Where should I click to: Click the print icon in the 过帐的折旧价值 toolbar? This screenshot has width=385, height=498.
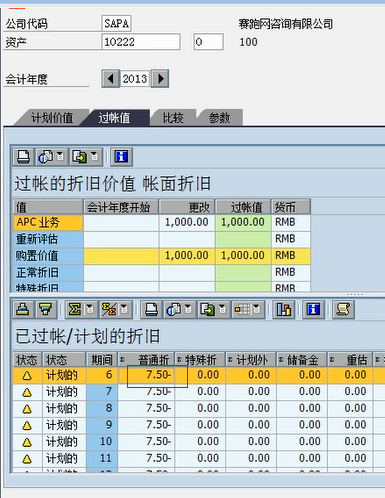point(23,156)
